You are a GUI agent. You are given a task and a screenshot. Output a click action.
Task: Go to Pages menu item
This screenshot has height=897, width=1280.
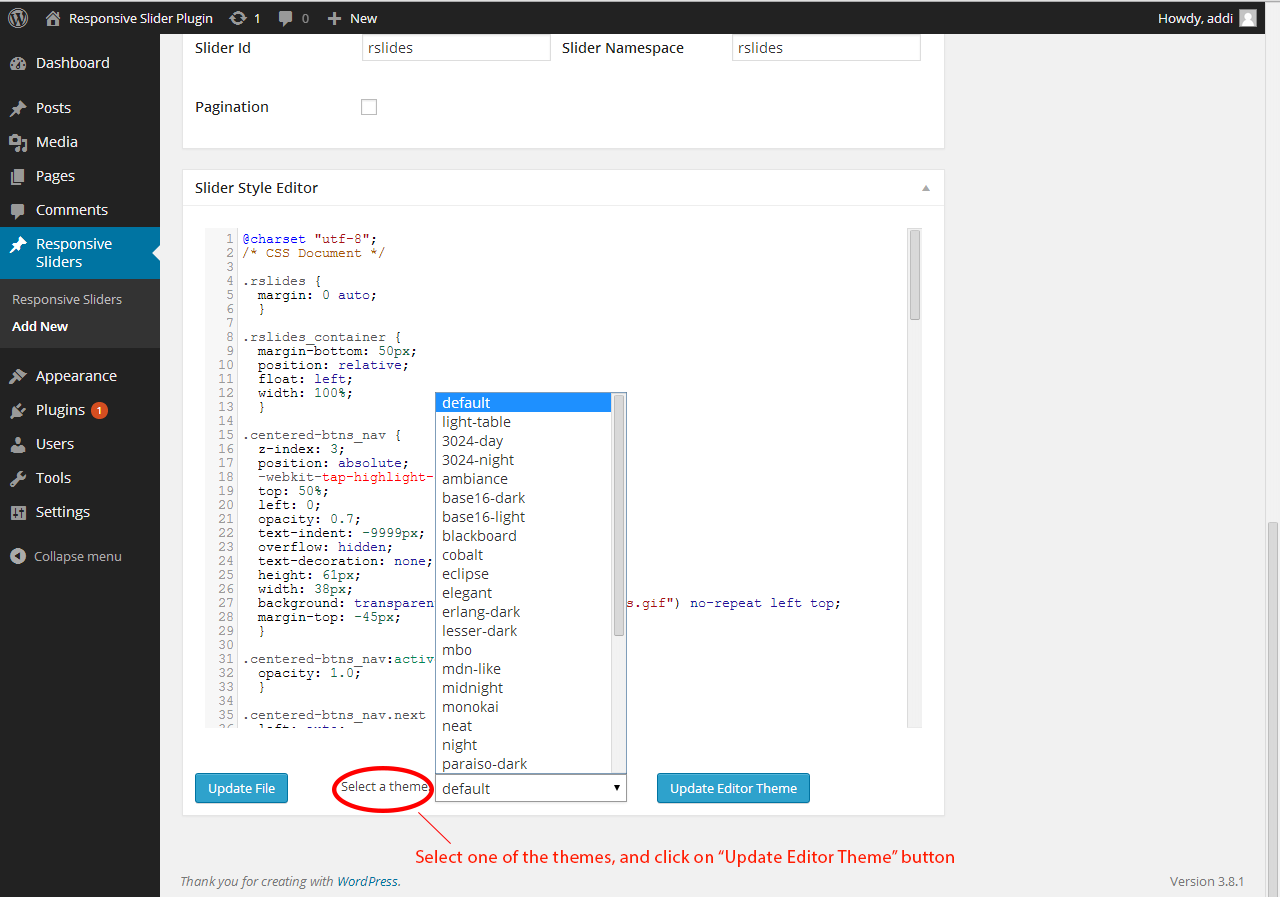[x=80, y=176]
